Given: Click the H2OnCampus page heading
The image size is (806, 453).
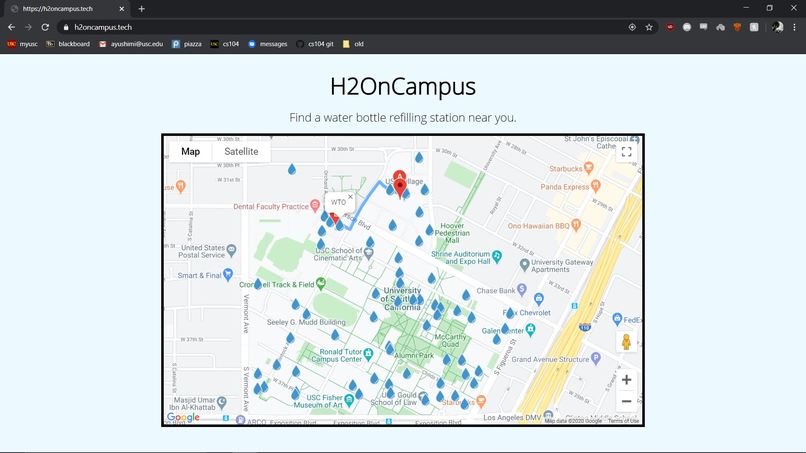Looking at the screenshot, I should click(402, 86).
